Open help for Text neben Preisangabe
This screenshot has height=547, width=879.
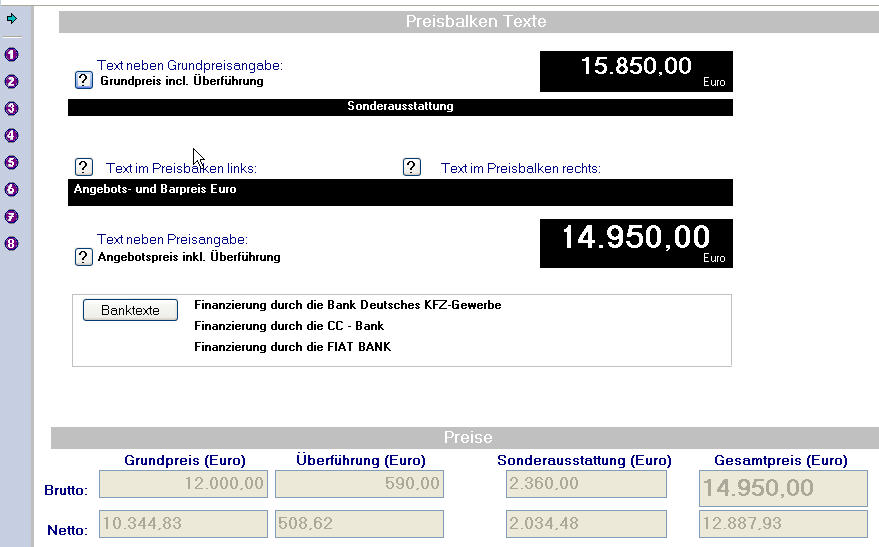(x=84, y=257)
